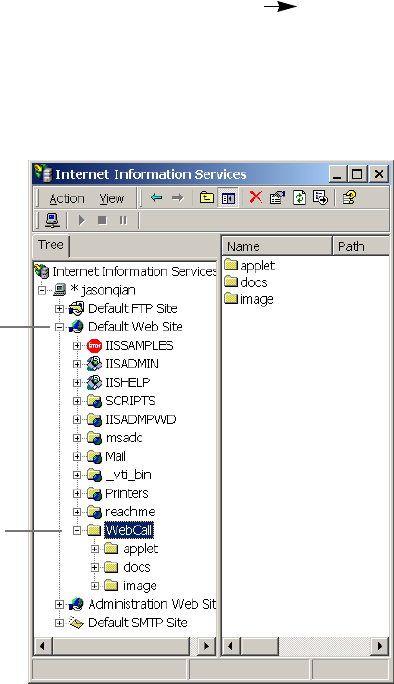394x684 pixels.
Task: Expand the IISSAMPLES node
Action: [77, 345]
